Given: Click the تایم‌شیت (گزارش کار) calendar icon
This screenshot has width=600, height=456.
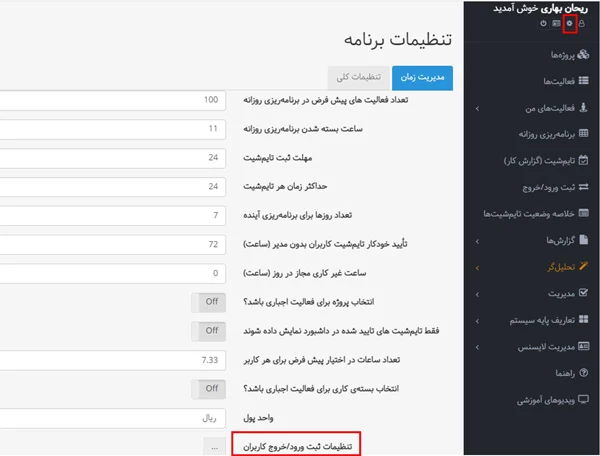Looking at the screenshot, I should tap(583, 160).
